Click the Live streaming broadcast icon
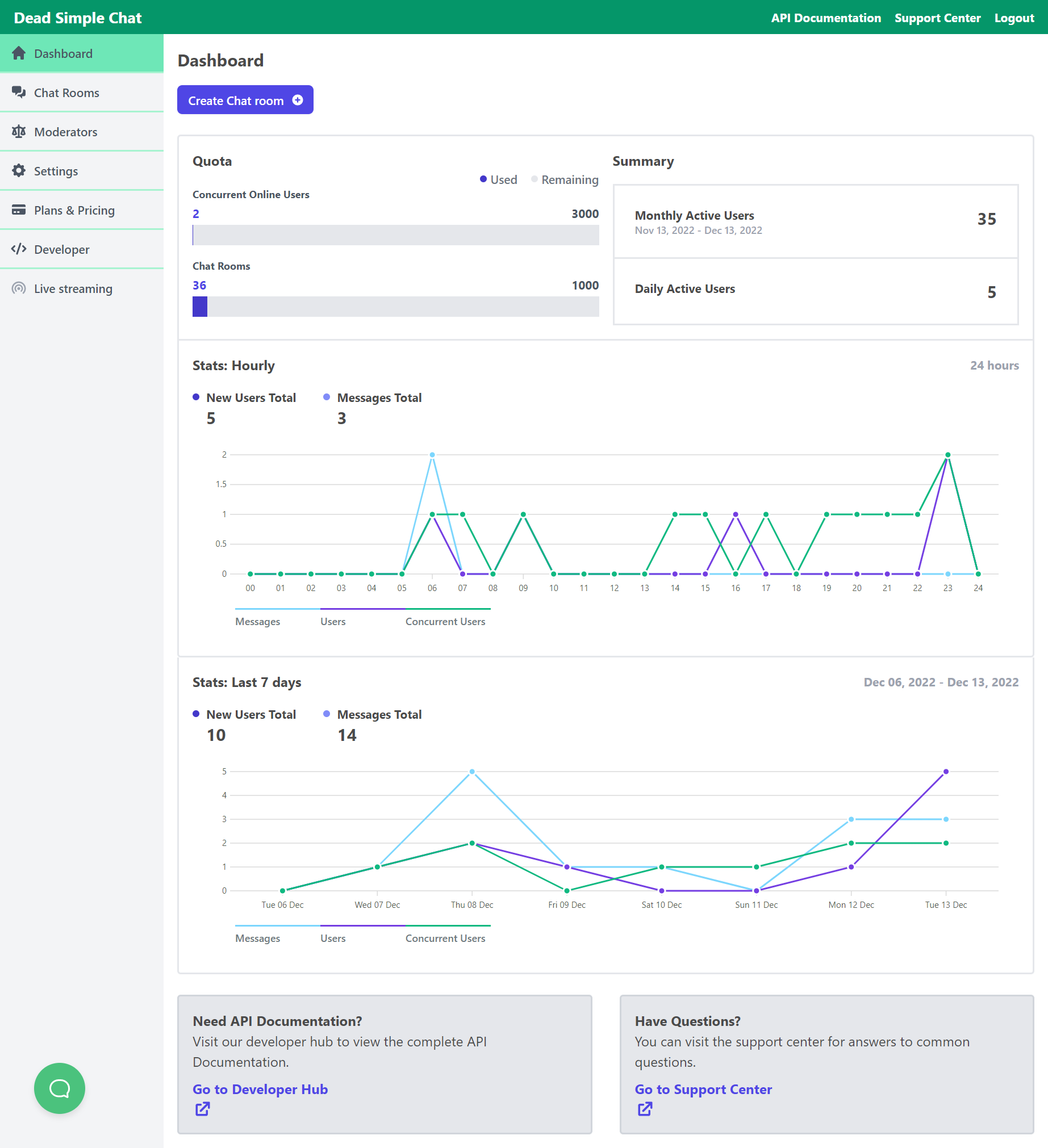 pyautogui.click(x=19, y=288)
